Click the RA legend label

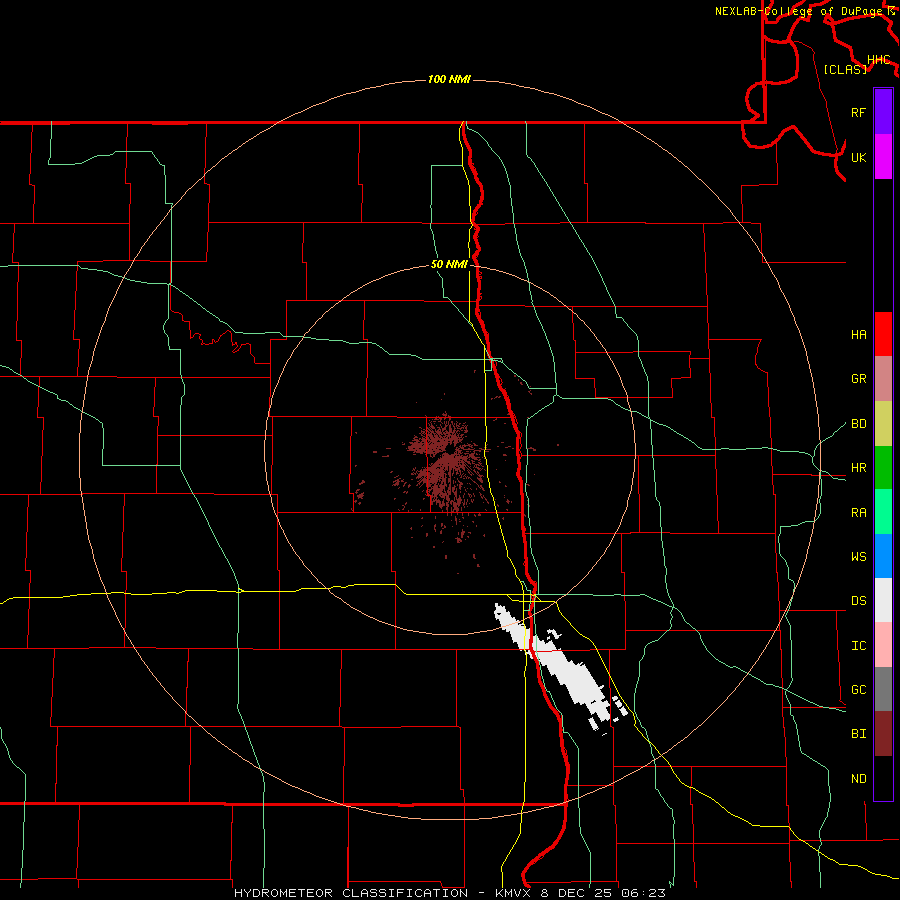(858, 513)
